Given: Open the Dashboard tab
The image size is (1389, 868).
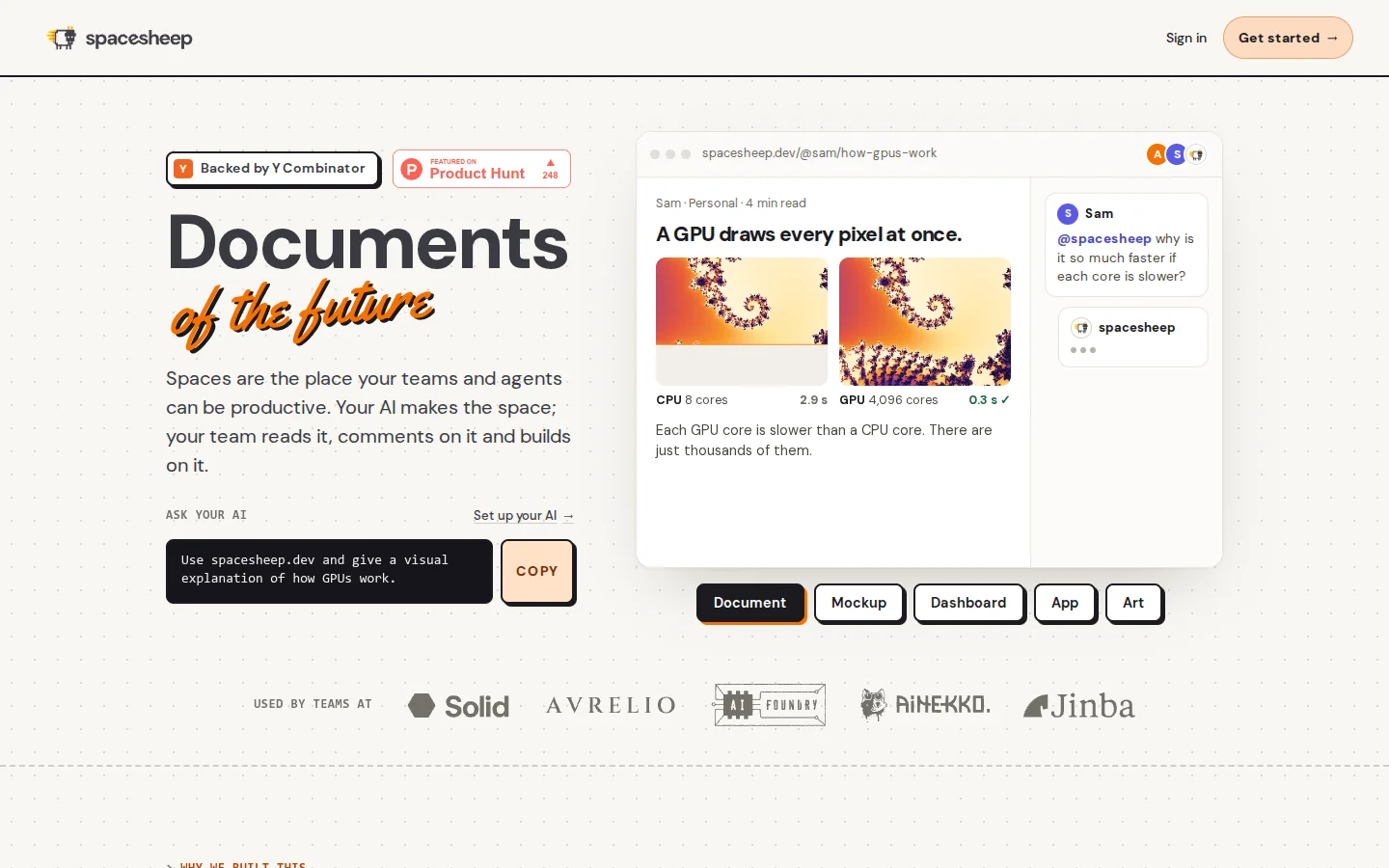Looking at the screenshot, I should [x=968, y=603].
